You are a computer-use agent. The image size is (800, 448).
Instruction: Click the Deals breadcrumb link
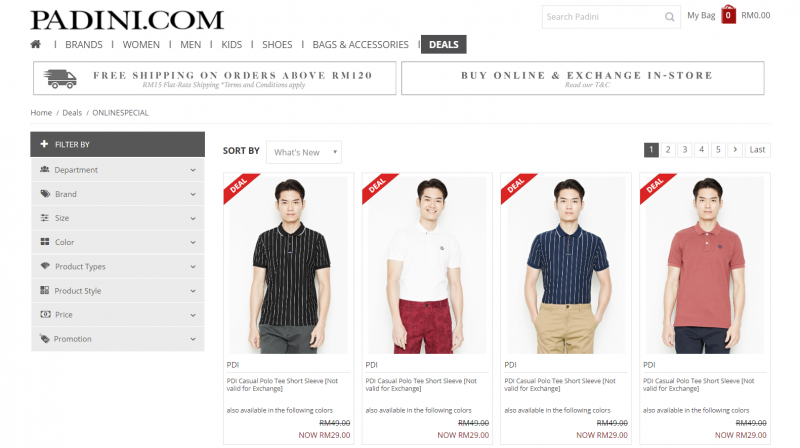point(72,113)
